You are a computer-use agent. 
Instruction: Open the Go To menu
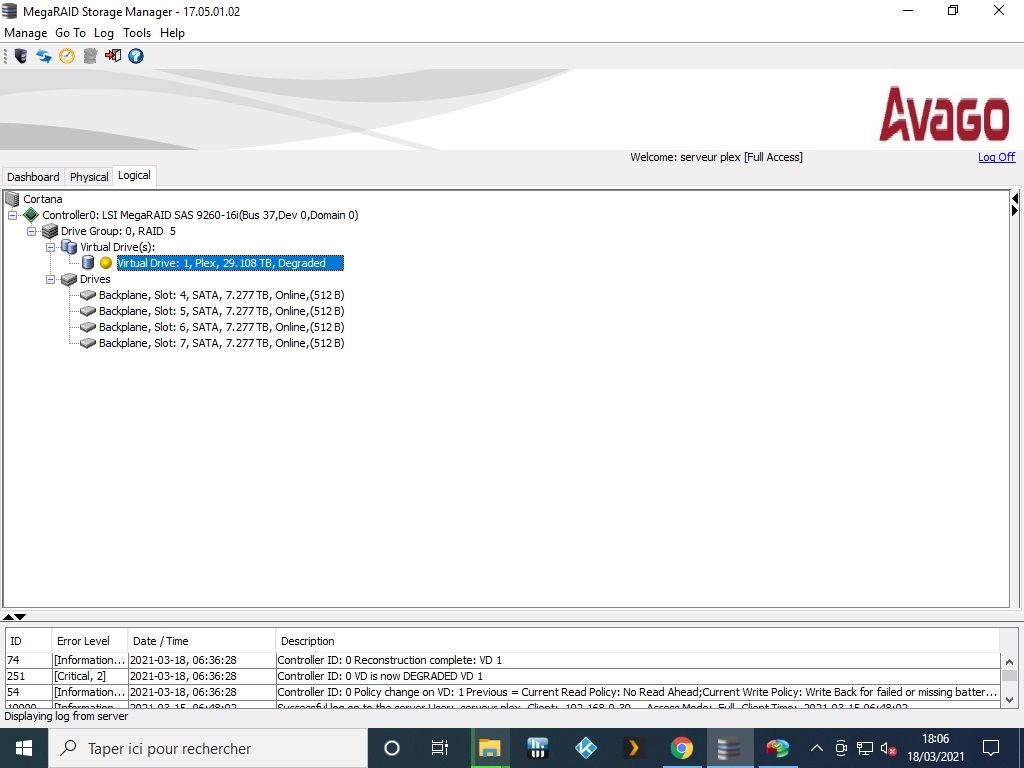point(70,33)
